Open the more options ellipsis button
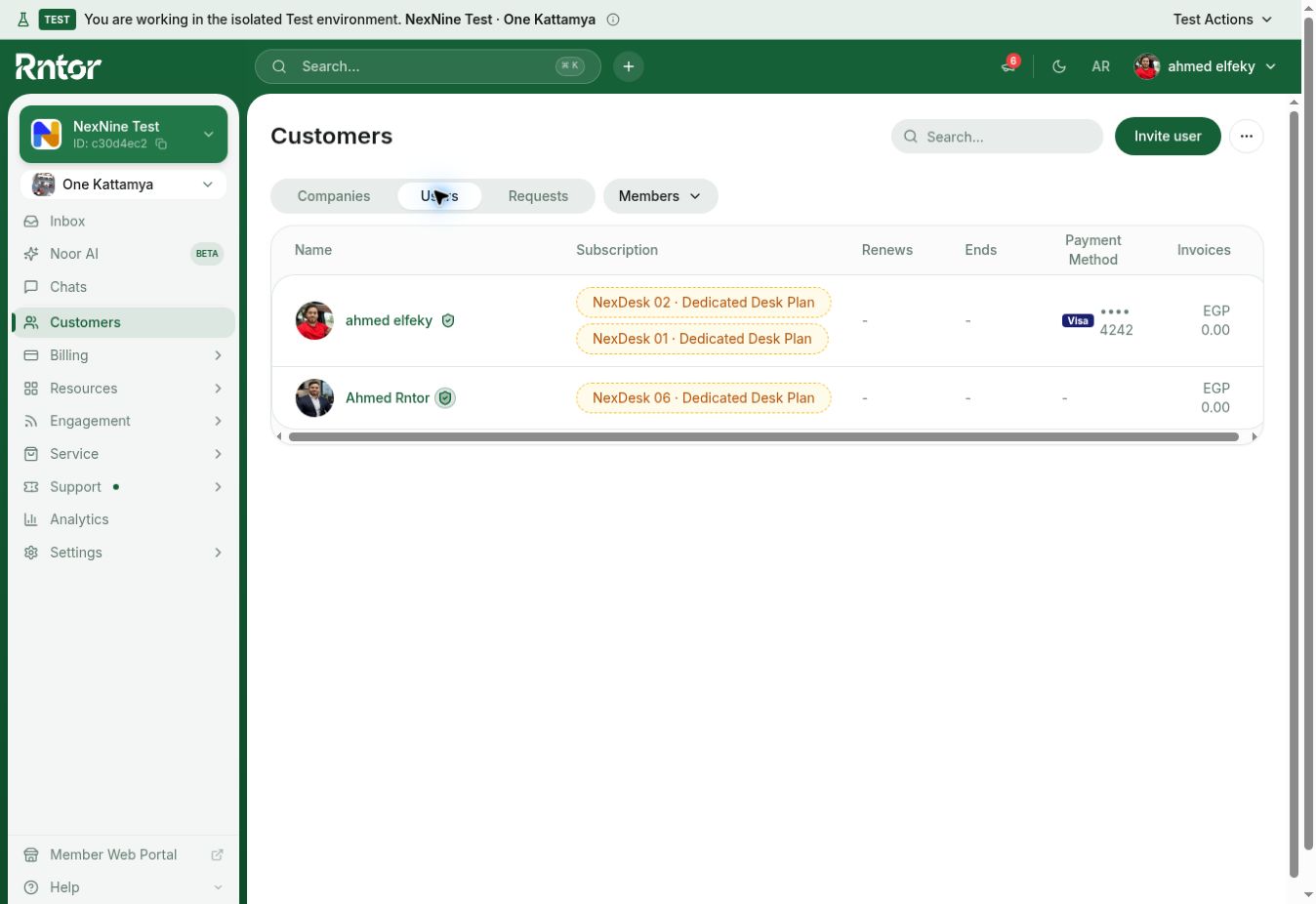Viewport: 1316px width, 904px height. pyautogui.click(x=1247, y=137)
